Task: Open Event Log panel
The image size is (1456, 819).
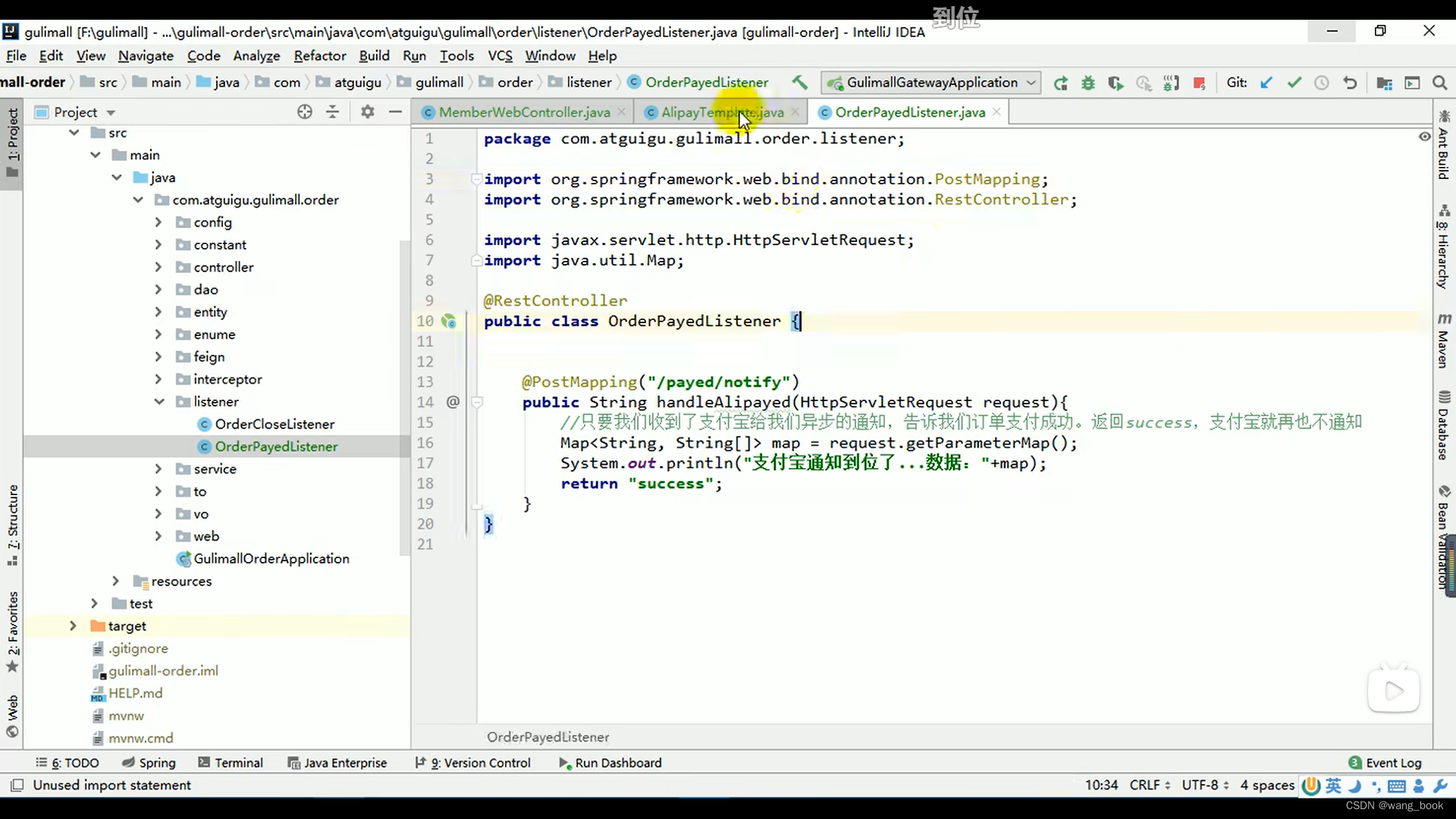Action: point(1393,762)
